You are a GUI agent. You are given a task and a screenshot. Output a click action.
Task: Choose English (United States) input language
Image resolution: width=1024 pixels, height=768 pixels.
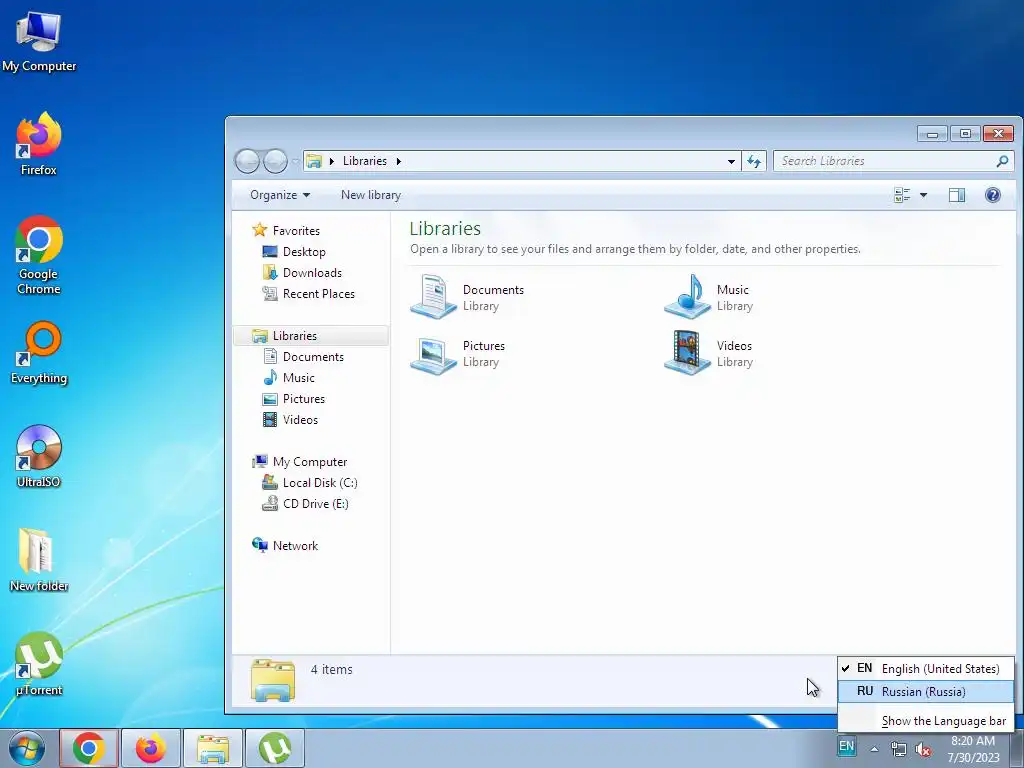(925, 668)
